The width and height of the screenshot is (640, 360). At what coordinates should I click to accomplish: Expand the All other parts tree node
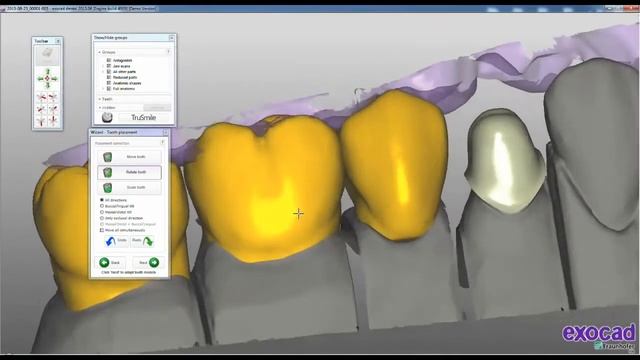(x=103, y=71)
